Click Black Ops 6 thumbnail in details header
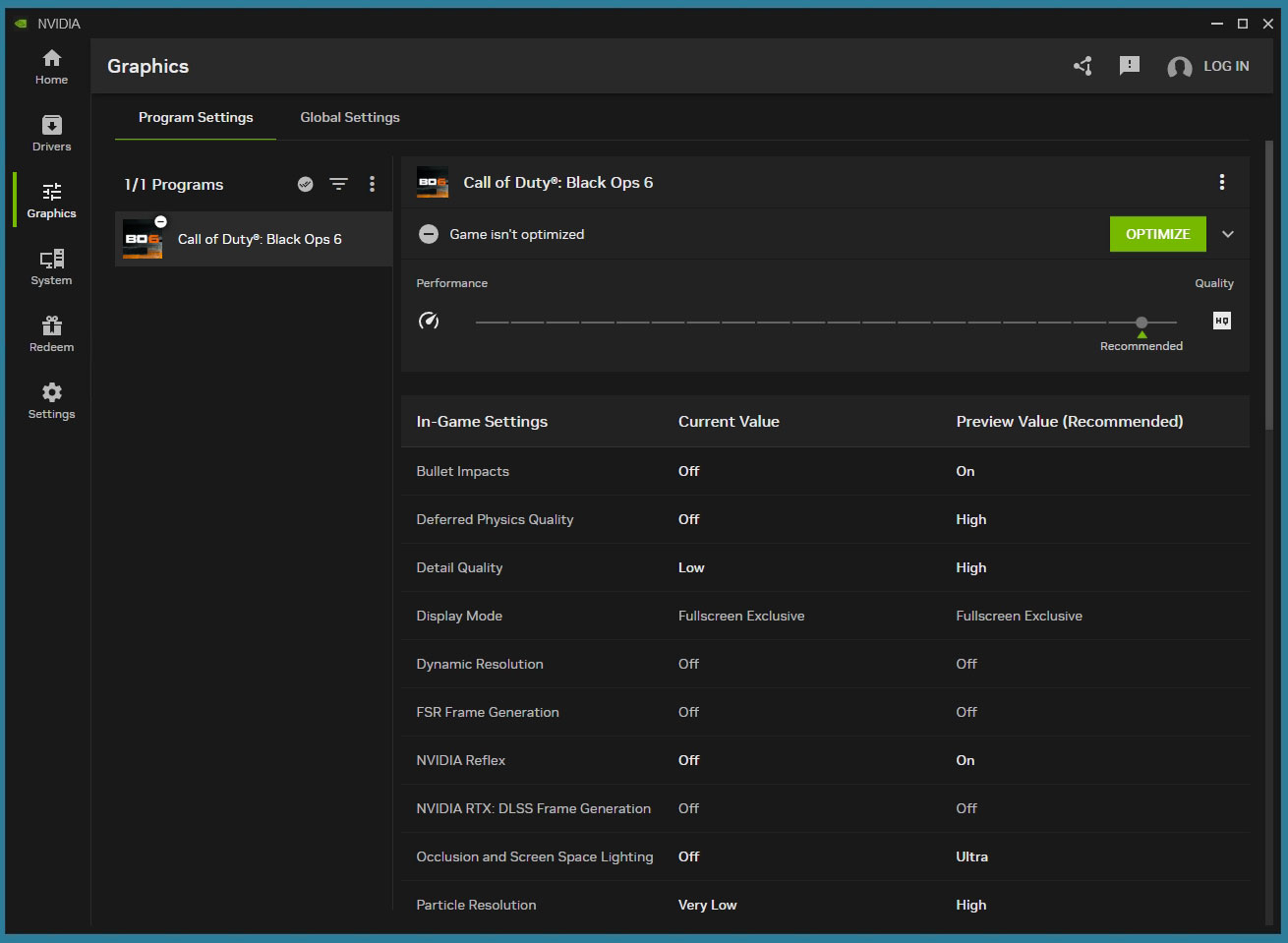The height and width of the screenshot is (943, 1288). pos(433,182)
